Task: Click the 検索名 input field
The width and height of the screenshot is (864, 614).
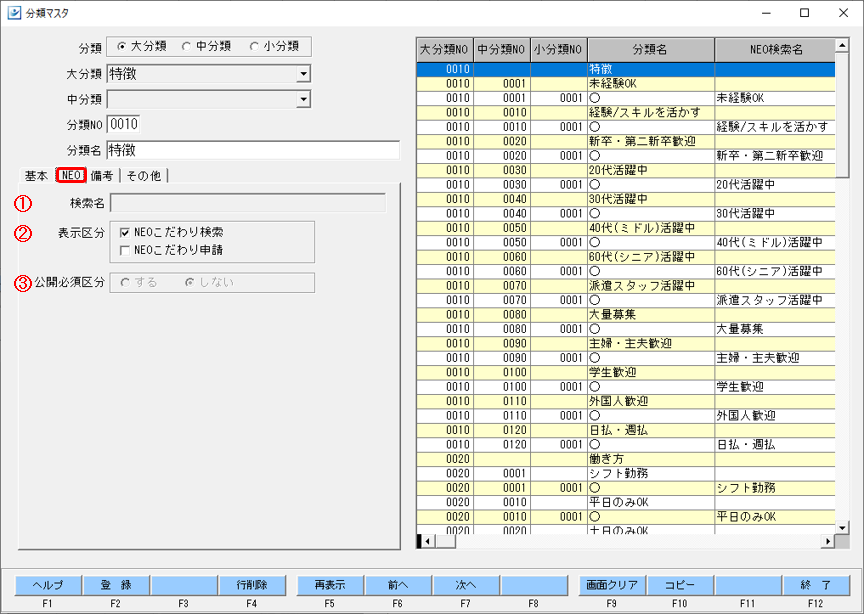Action: point(248,203)
